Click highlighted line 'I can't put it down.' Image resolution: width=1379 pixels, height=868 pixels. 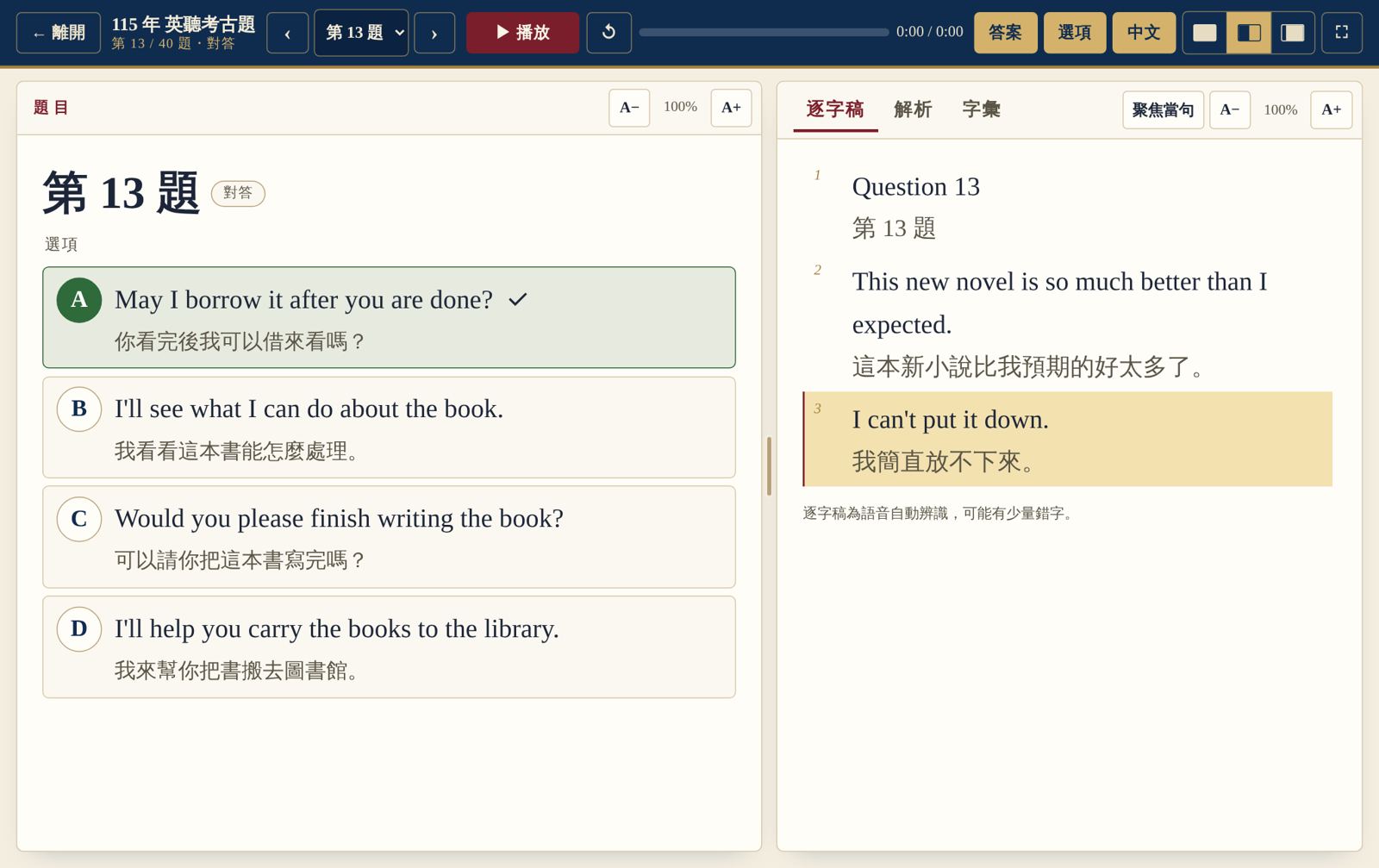(x=1067, y=440)
